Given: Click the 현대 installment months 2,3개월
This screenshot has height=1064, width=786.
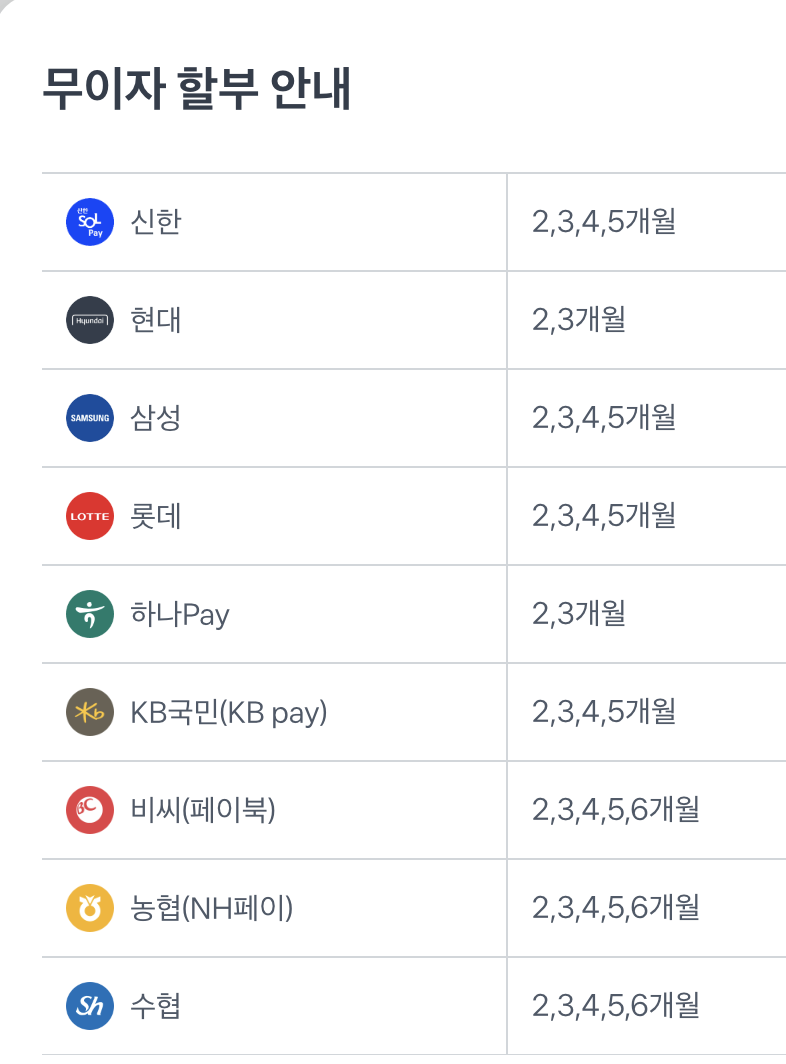Looking at the screenshot, I should click(x=579, y=320).
